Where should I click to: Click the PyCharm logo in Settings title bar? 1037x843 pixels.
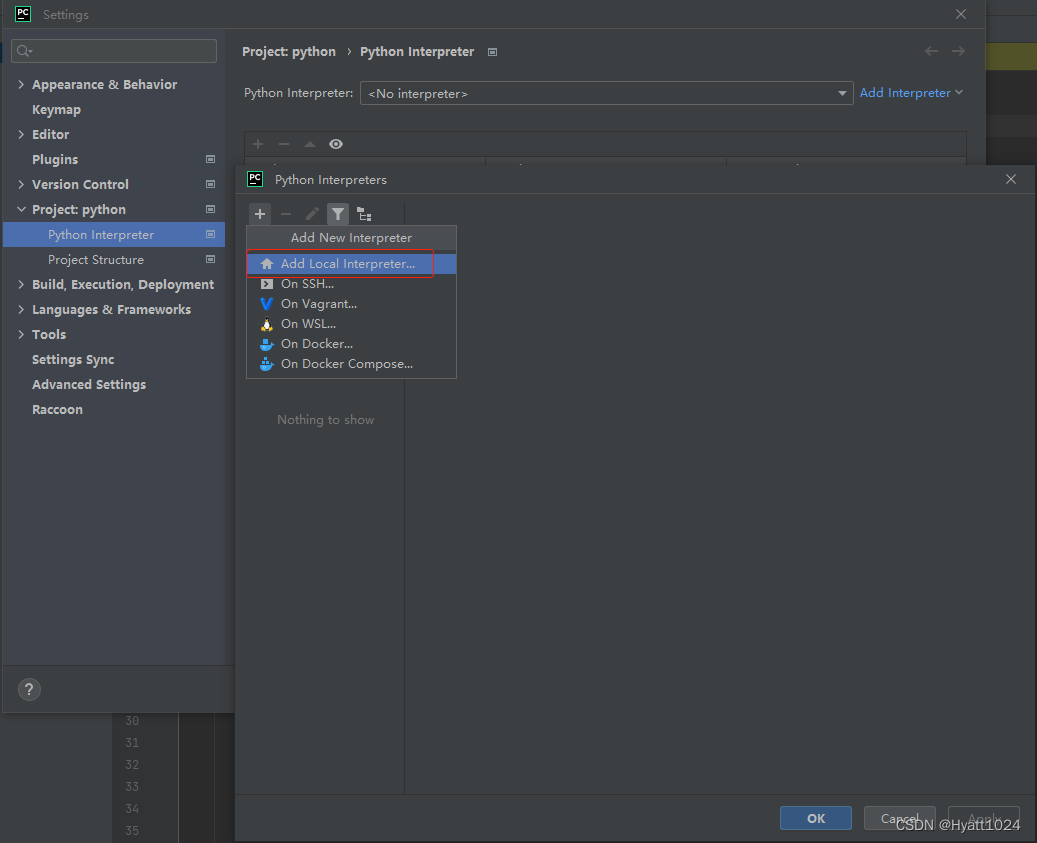pyautogui.click(x=23, y=14)
